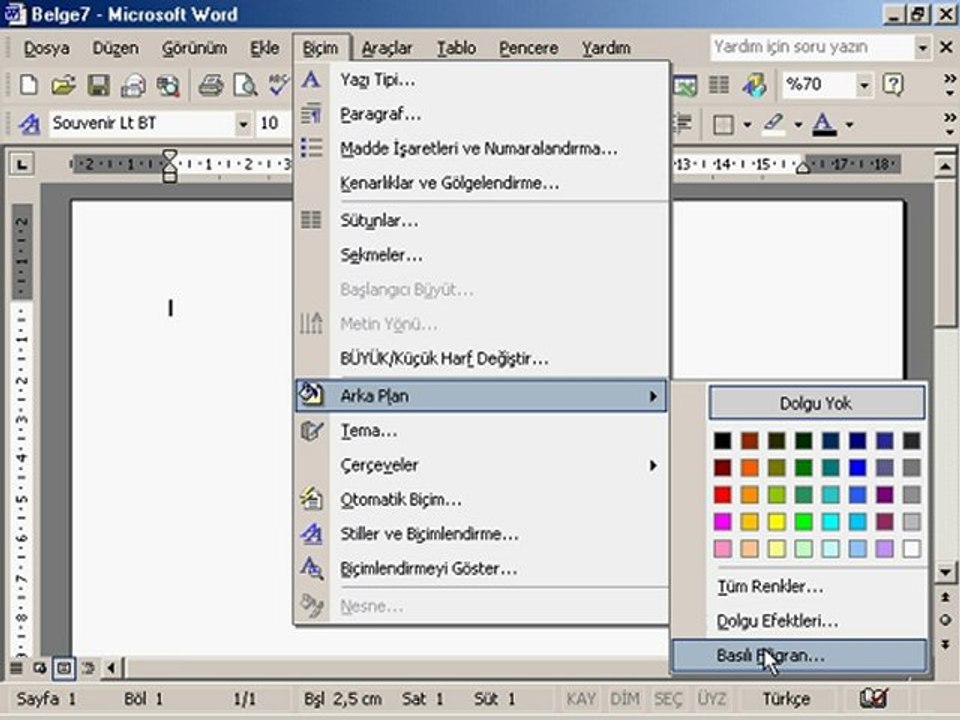Open the Ekle menu
The width and height of the screenshot is (960, 720).
[x=264, y=48]
